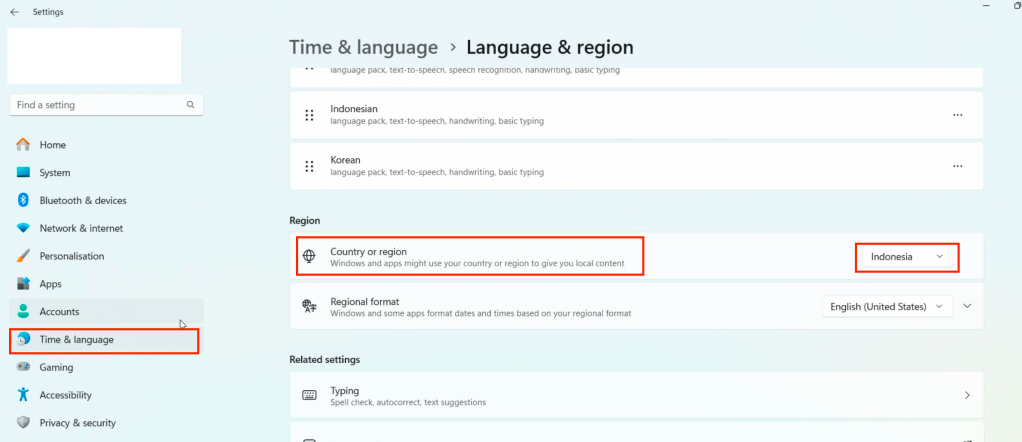Click the Time & language breadcrumb link
This screenshot has height=442, width=1022.
pyautogui.click(x=363, y=47)
